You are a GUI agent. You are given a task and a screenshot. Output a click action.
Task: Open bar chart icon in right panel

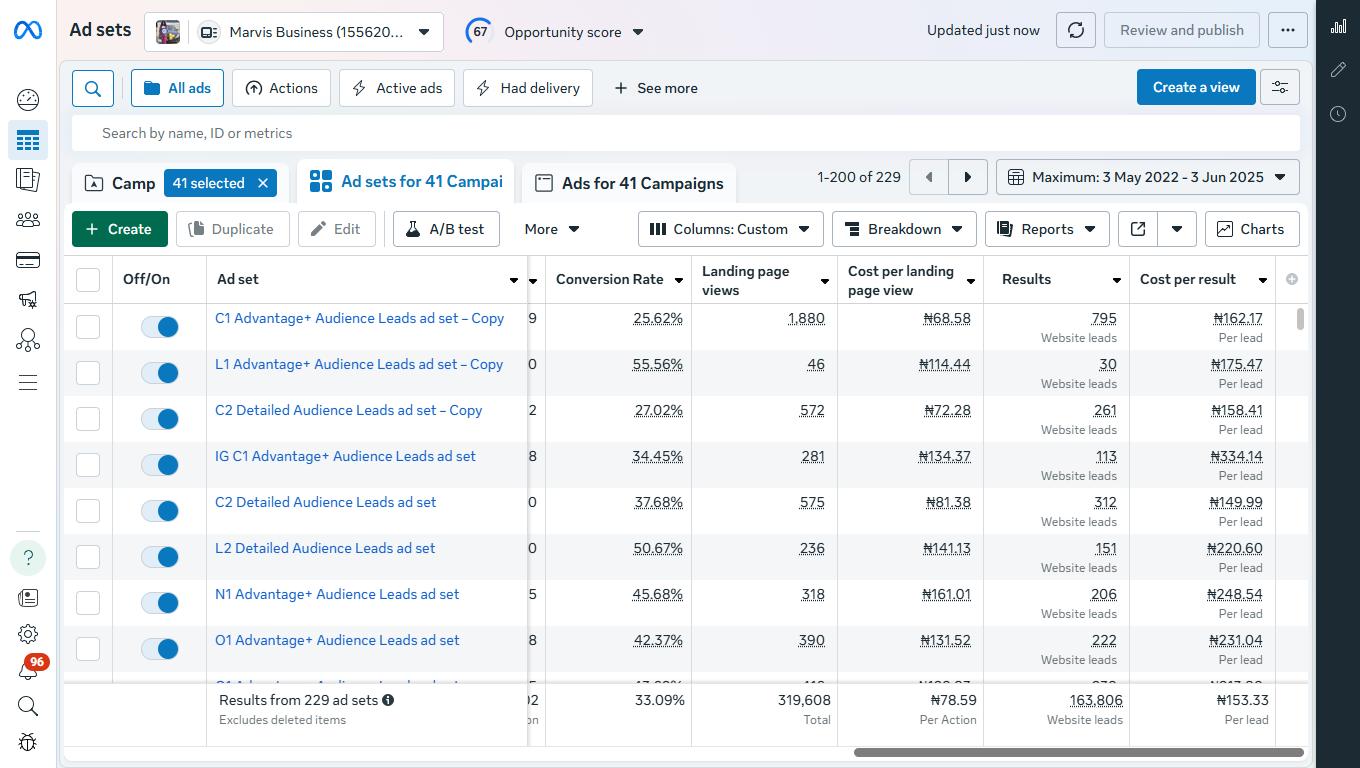1338,26
